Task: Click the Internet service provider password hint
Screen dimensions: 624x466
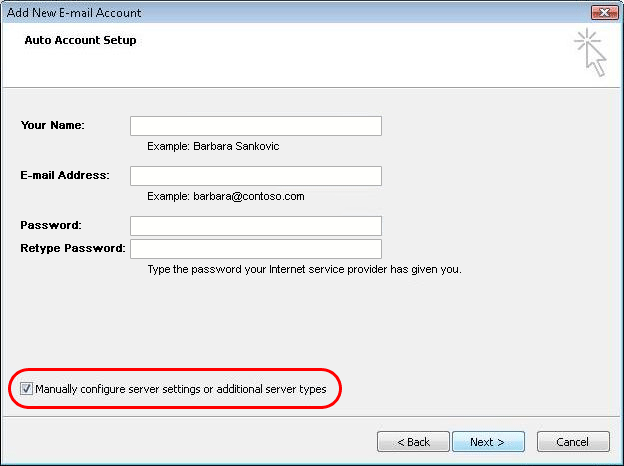Action: point(304,269)
